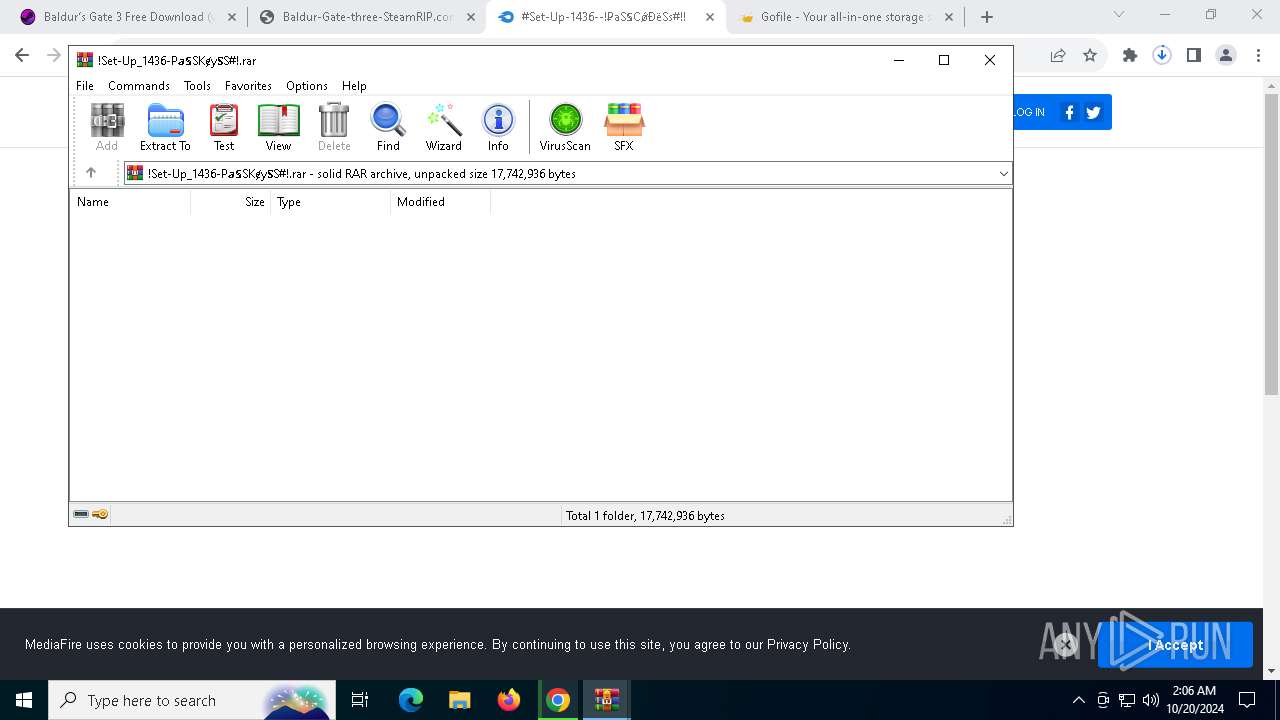The height and width of the screenshot is (720, 1280).
Task: Switch to Baldur-Gate-three-SteamRIP tab
Action: [x=367, y=17]
